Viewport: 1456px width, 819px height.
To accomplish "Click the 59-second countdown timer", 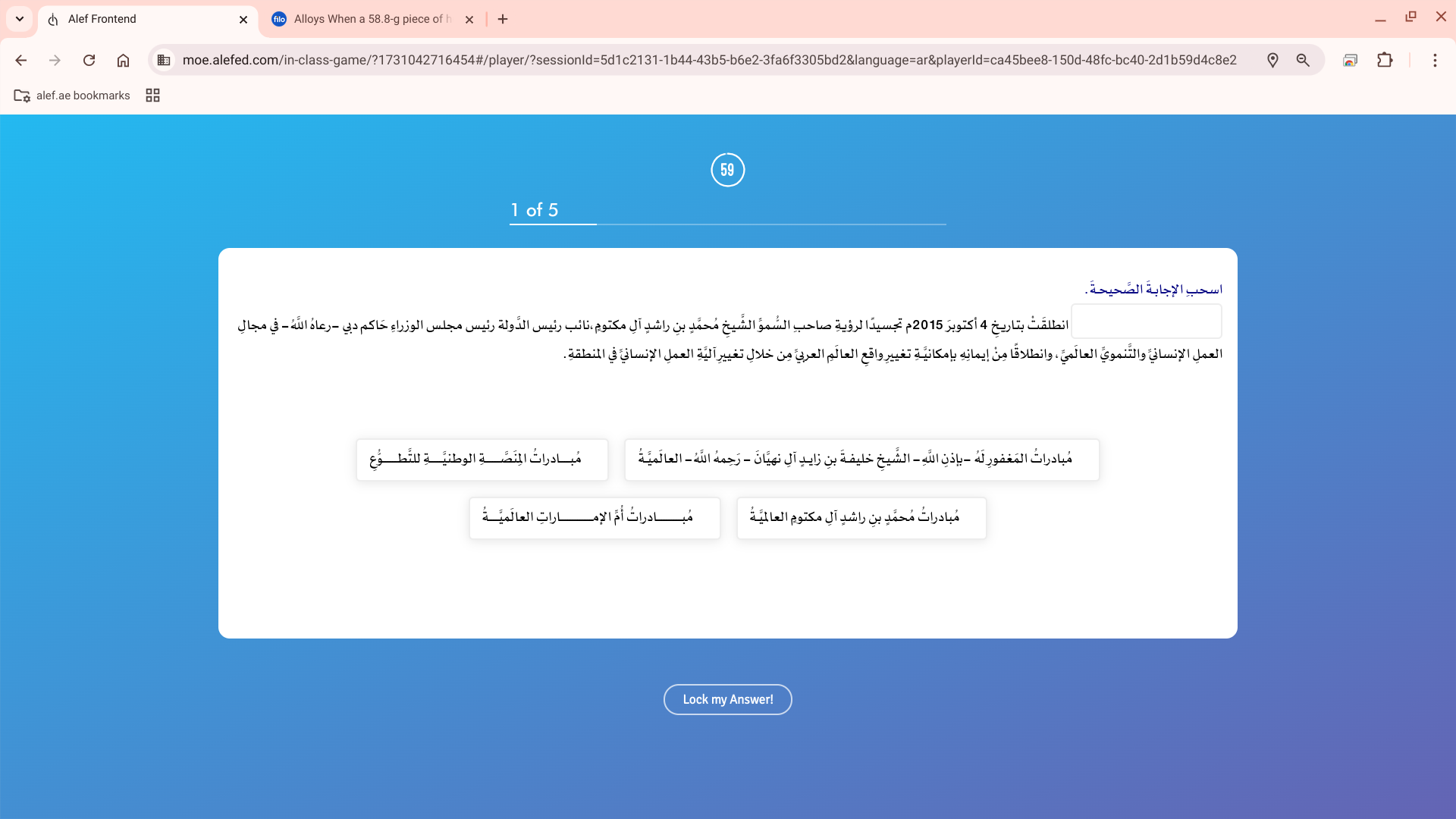I will (x=727, y=170).
